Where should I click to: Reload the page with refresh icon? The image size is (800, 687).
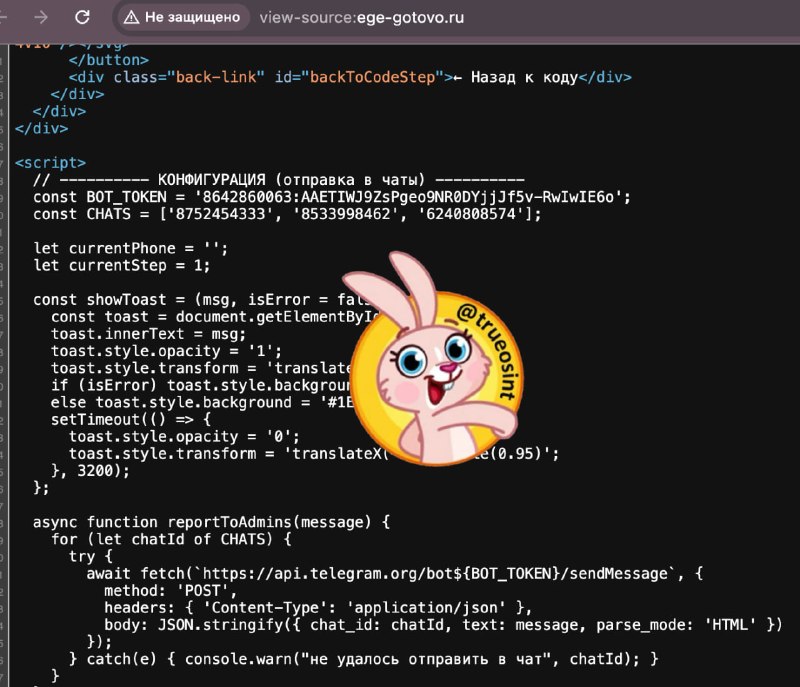click(82, 17)
